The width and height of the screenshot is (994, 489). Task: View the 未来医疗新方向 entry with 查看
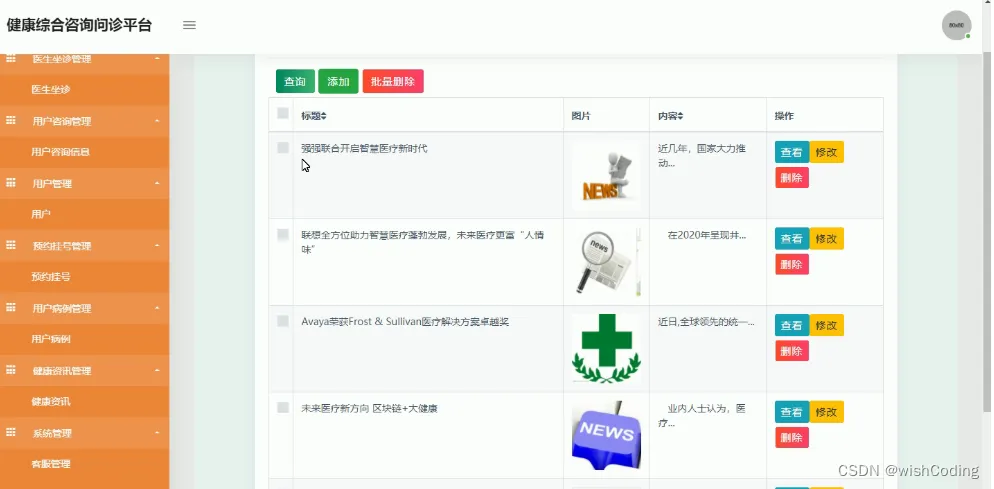792,412
